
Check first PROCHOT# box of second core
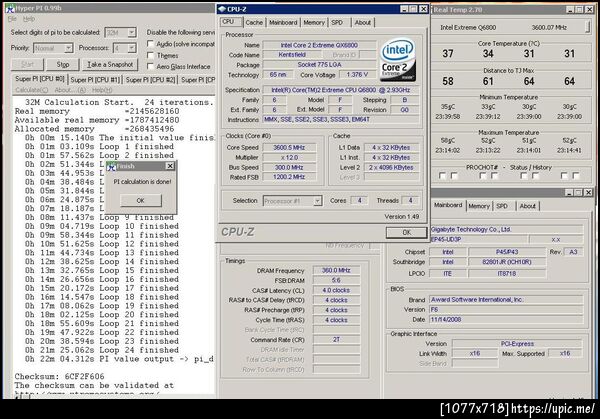point(483,176)
